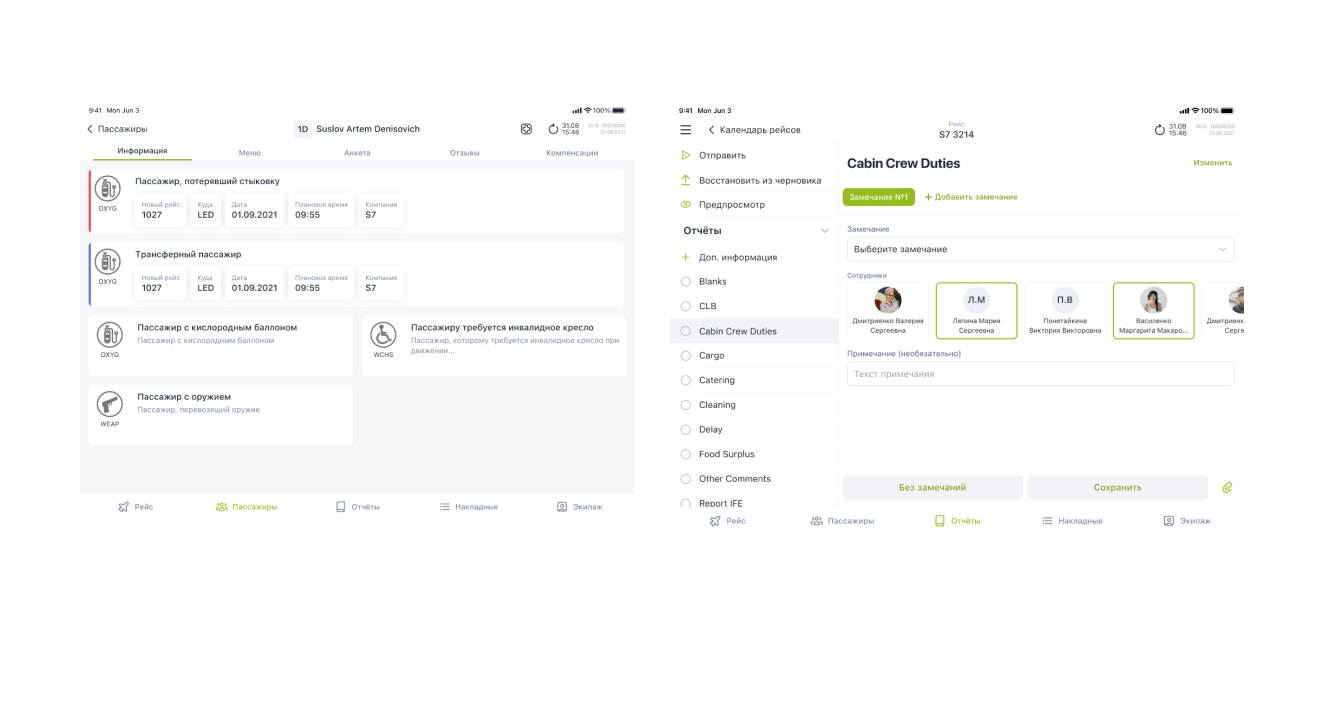
Task: Go back to Календарь рейсов
Action: pos(754,130)
